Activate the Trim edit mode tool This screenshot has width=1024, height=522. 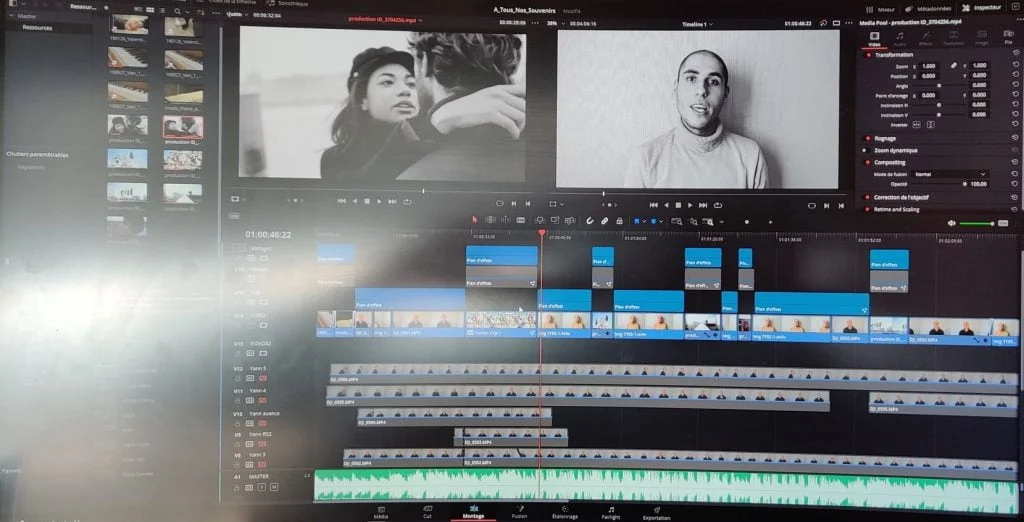point(490,220)
